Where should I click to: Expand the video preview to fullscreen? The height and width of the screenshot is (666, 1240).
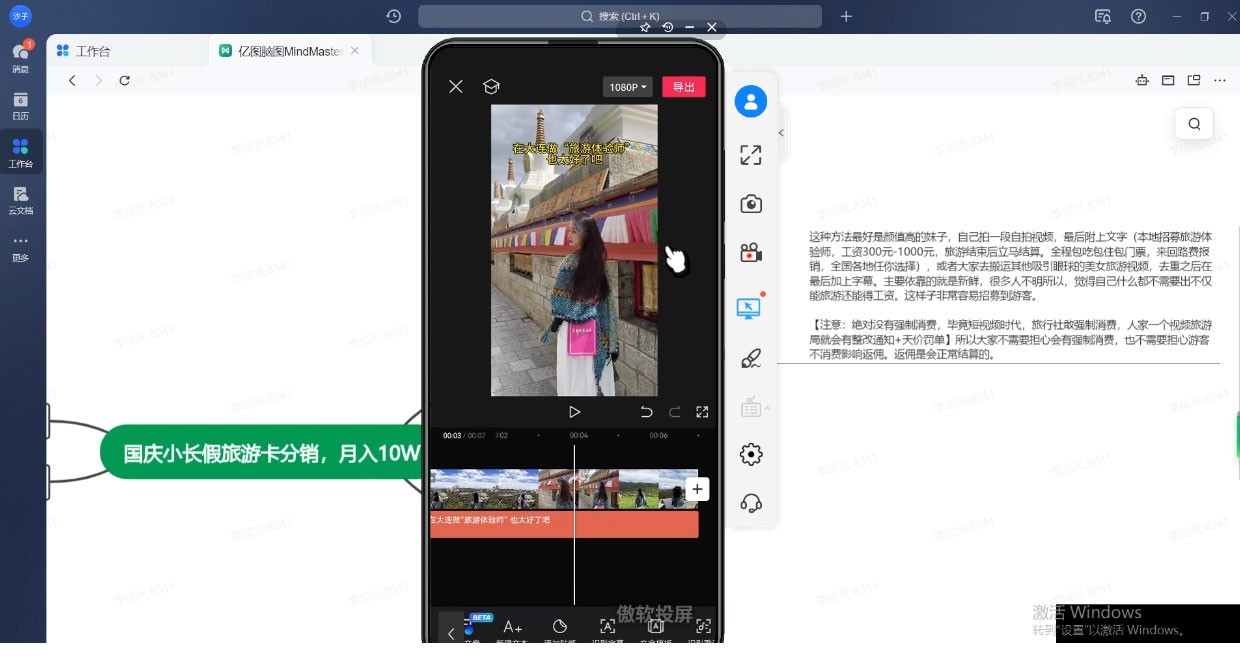pyautogui.click(x=702, y=412)
